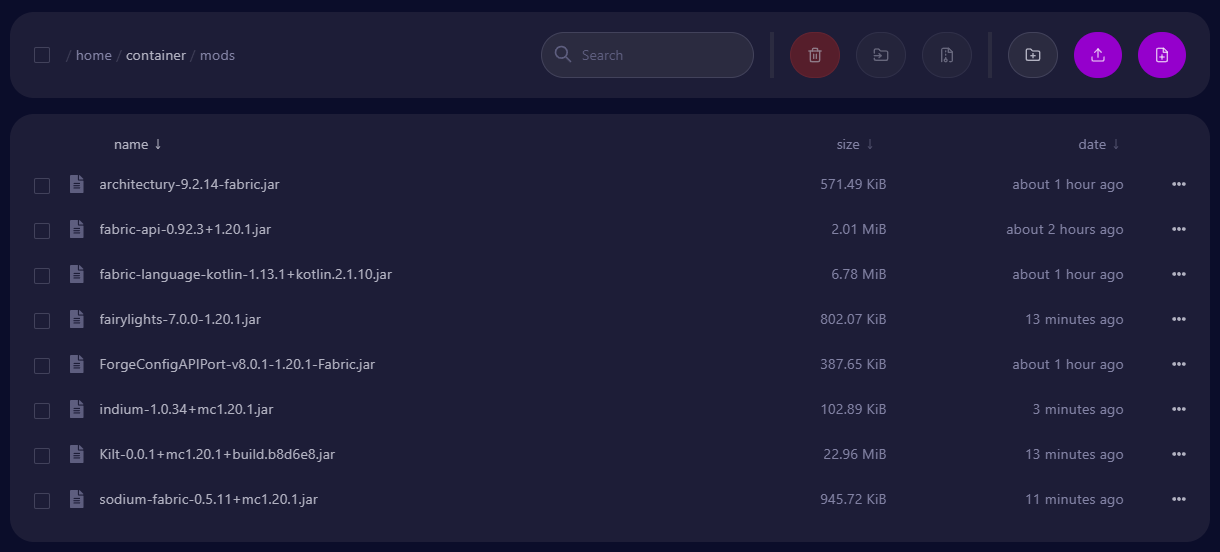Select checkbox for sodium-fabric-0.5.11 jar
Viewport: 1220px width, 552px height.
42,500
